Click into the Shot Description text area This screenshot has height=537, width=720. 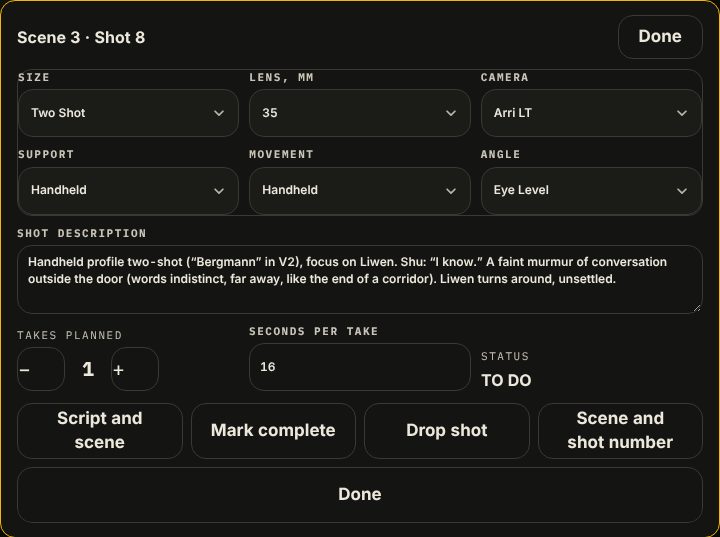pyautogui.click(x=360, y=279)
